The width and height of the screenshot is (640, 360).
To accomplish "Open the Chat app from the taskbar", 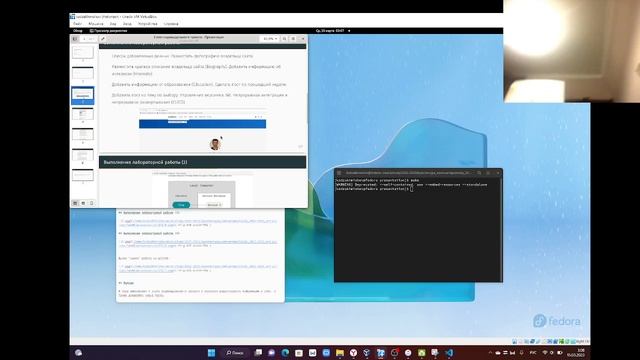I will (x=271, y=353).
